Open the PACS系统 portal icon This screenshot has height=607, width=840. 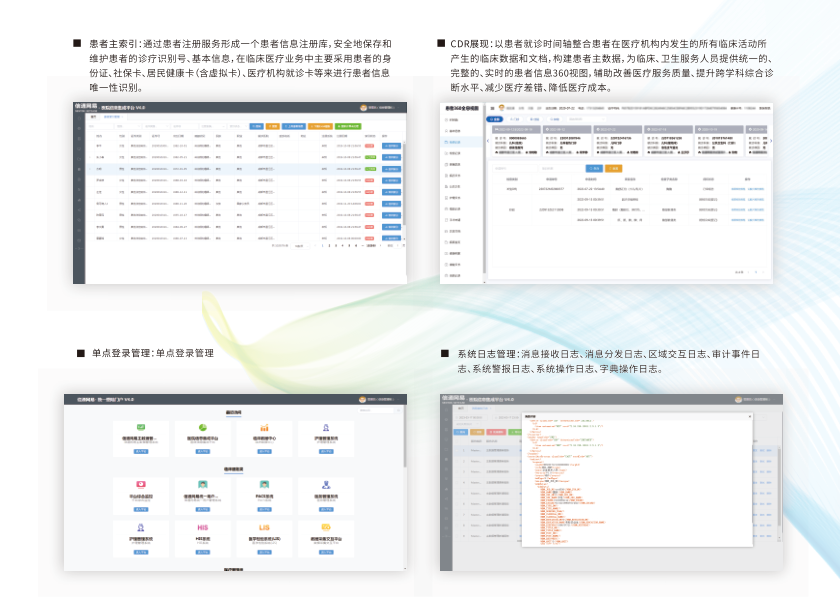[265, 484]
